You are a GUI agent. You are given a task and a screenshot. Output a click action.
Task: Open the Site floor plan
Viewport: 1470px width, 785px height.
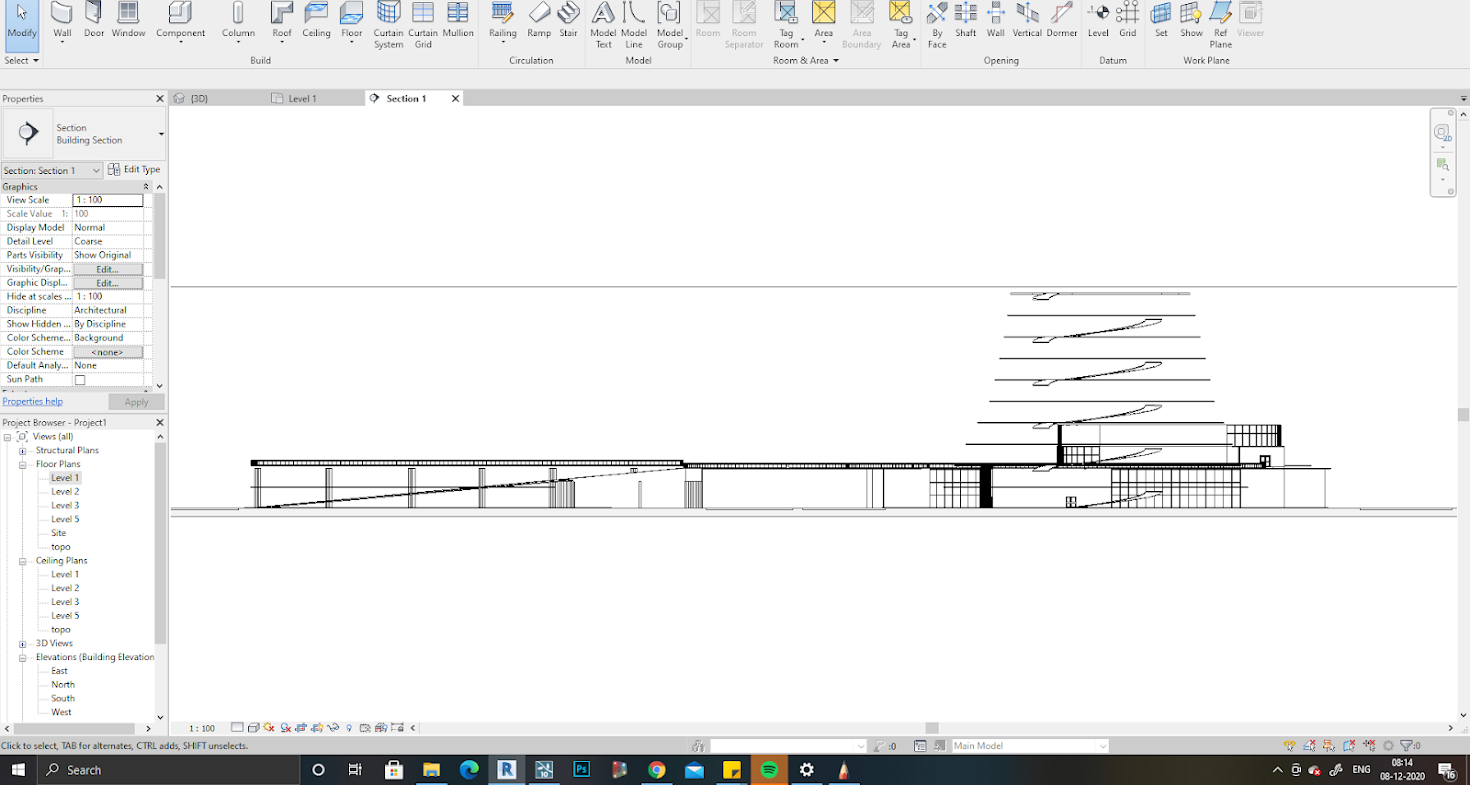[59, 533]
